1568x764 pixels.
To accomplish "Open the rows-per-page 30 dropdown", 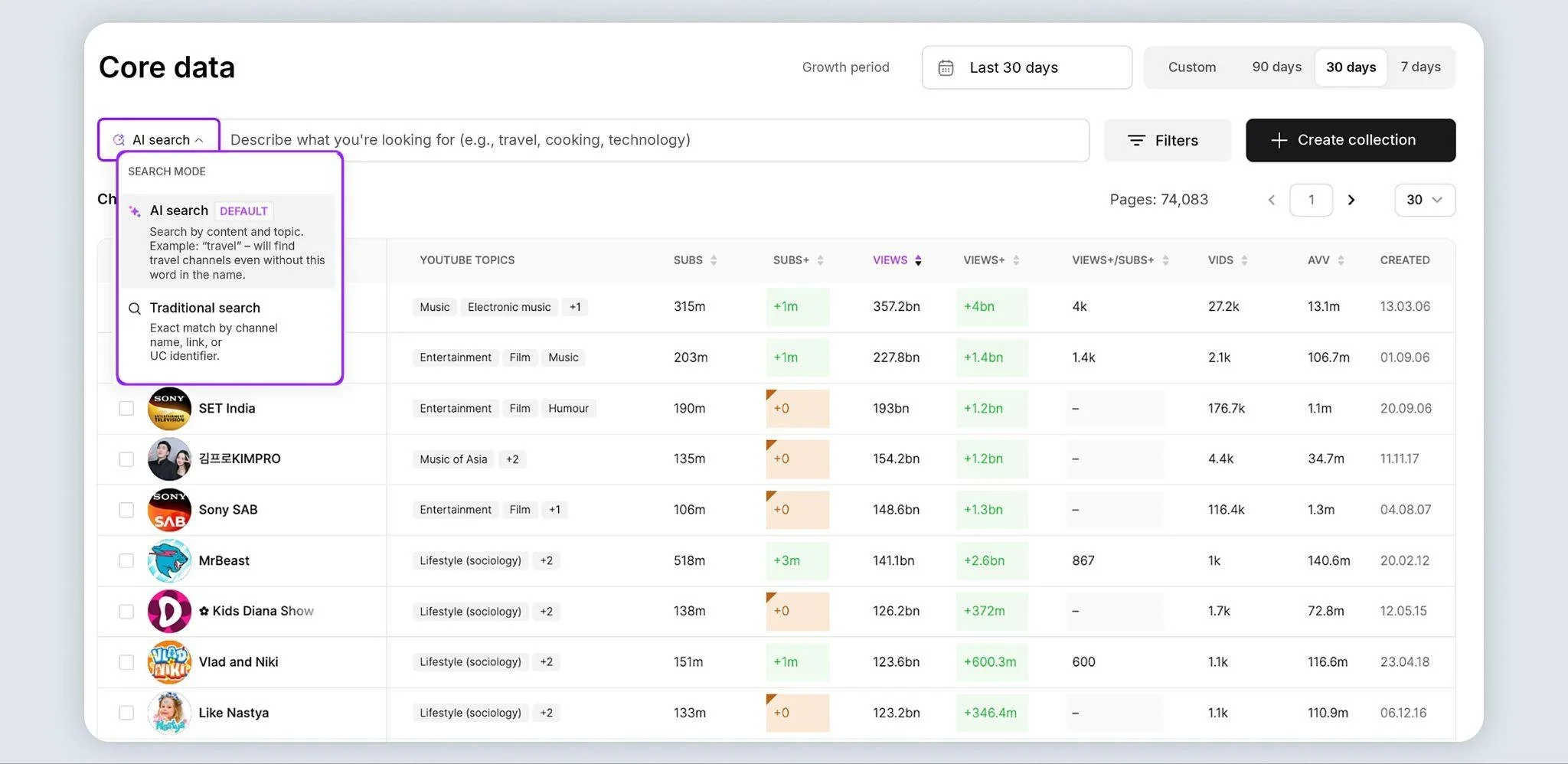I will click(x=1425, y=200).
